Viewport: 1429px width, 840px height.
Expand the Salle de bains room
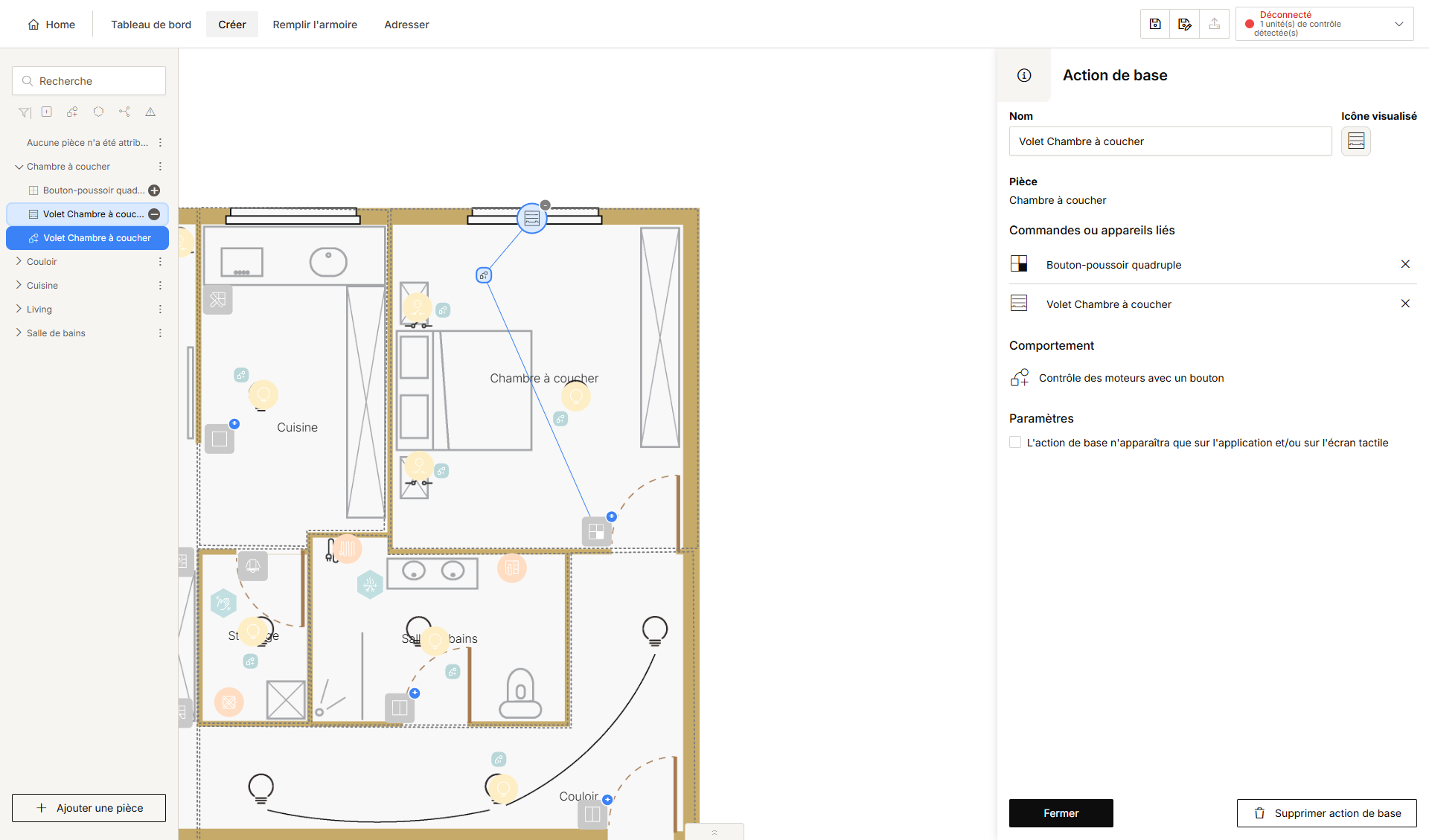point(19,333)
